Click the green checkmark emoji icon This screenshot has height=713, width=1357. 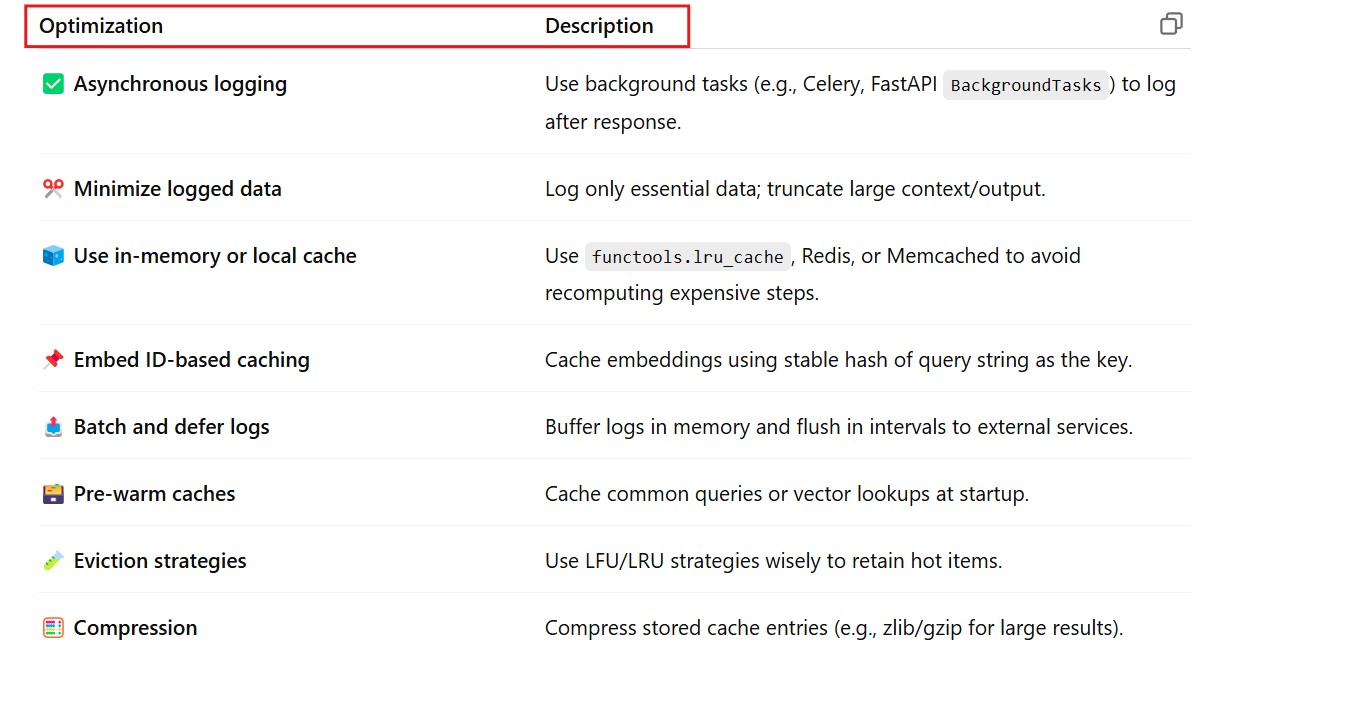(x=53, y=85)
